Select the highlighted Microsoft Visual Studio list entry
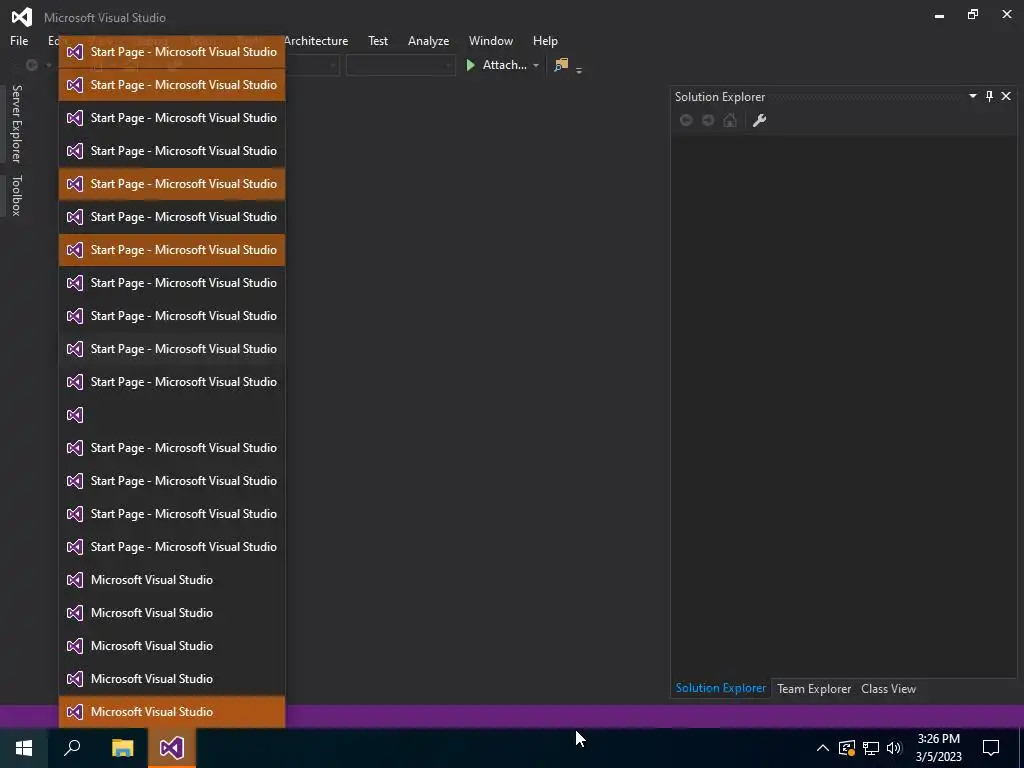This screenshot has height=768, width=1024. coord(172,712)
